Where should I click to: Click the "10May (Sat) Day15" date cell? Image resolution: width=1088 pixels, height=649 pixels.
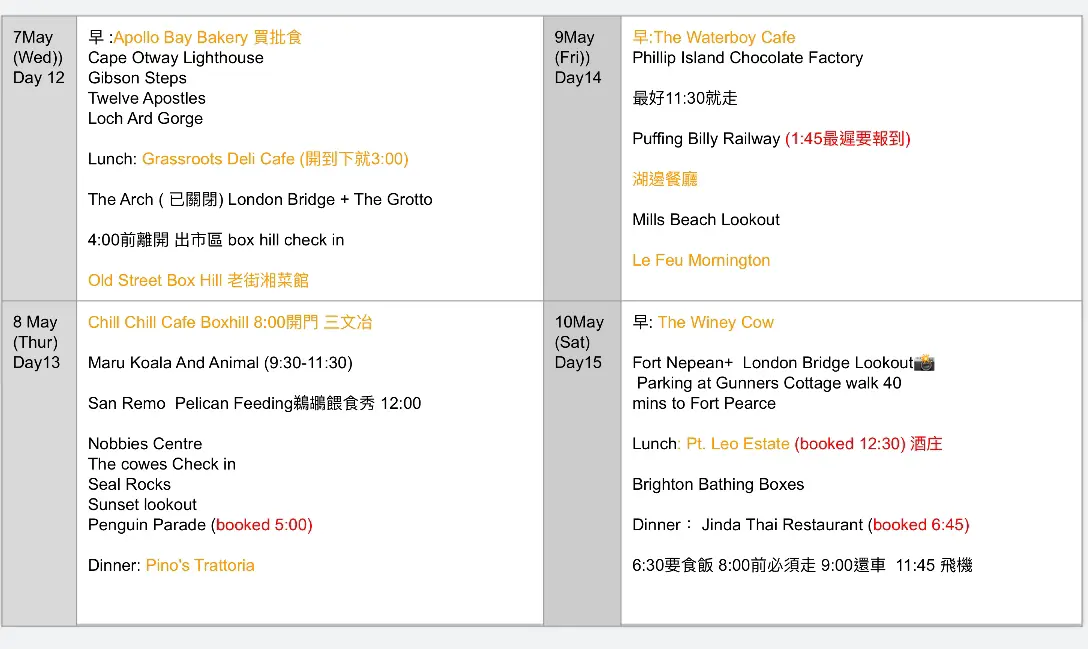tap(582, 463)
